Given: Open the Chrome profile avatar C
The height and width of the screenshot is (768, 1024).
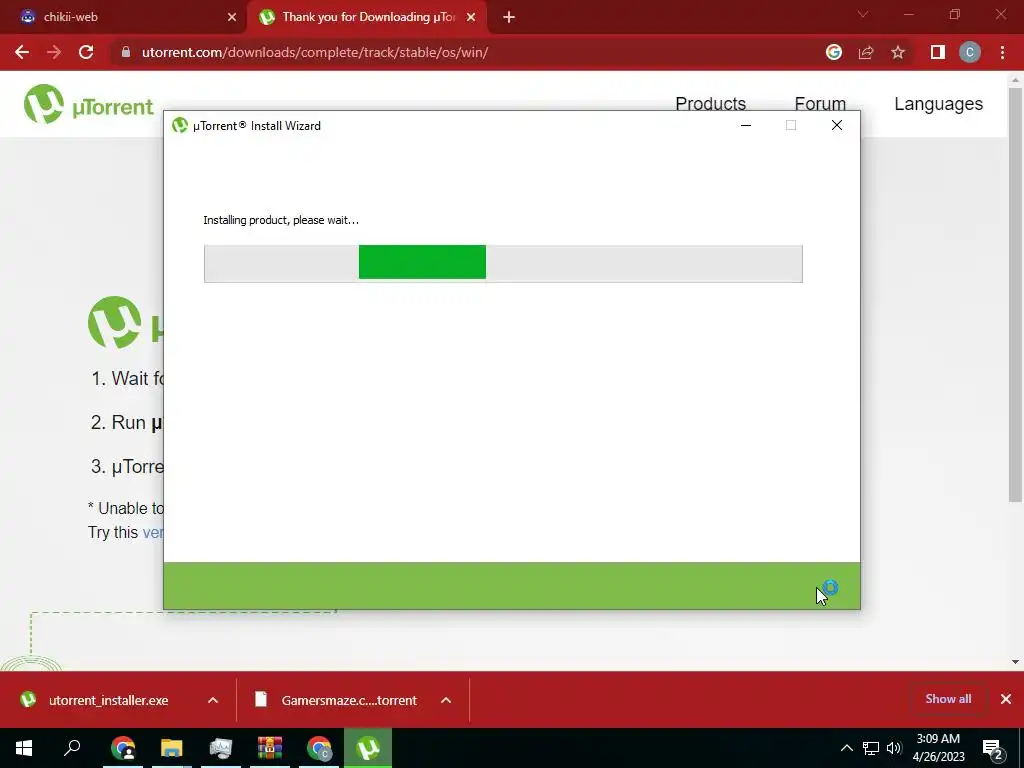Looking at the screenshot, I should point(970,52).
